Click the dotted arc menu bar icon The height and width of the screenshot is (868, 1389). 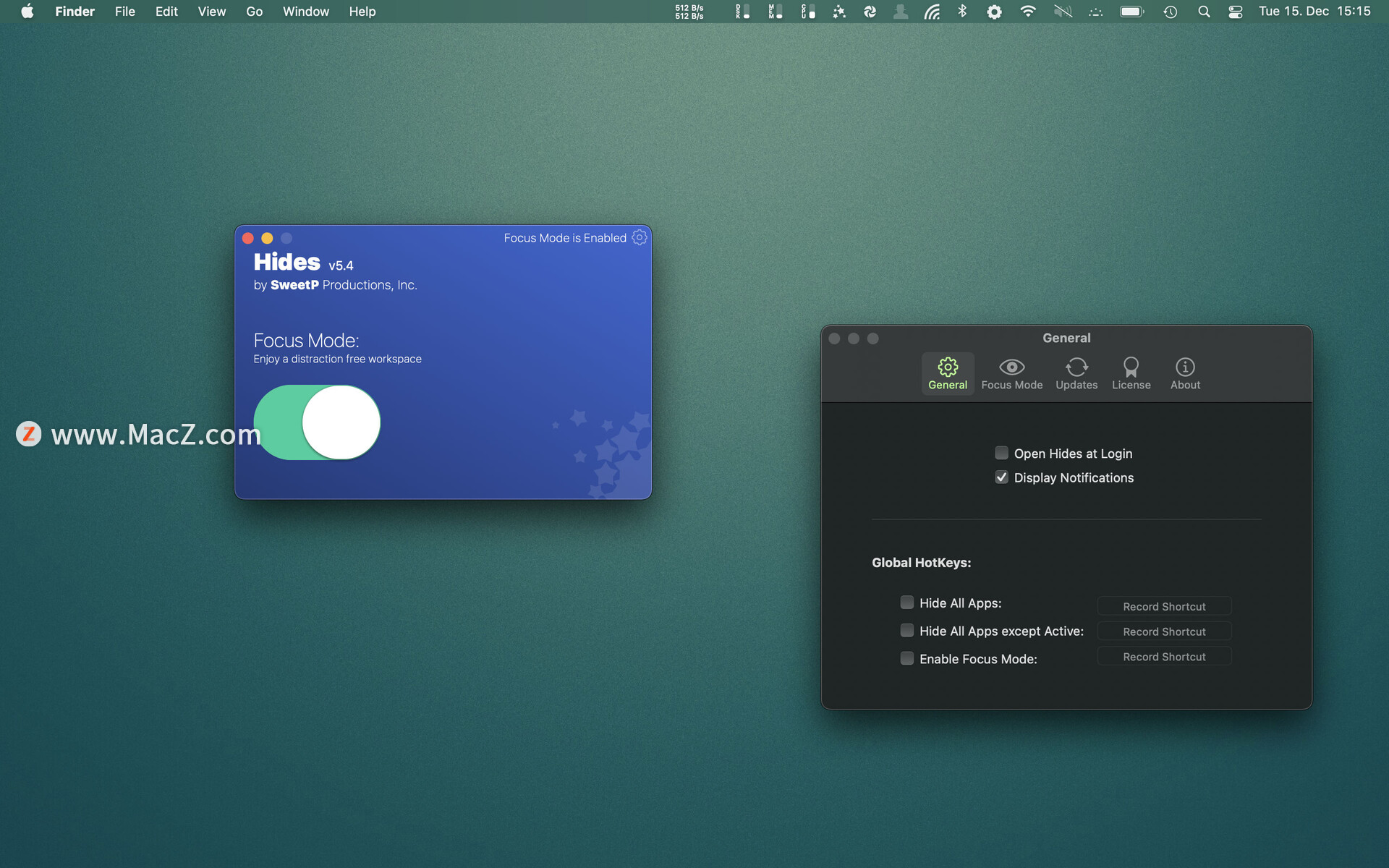tap(1096, 12)
